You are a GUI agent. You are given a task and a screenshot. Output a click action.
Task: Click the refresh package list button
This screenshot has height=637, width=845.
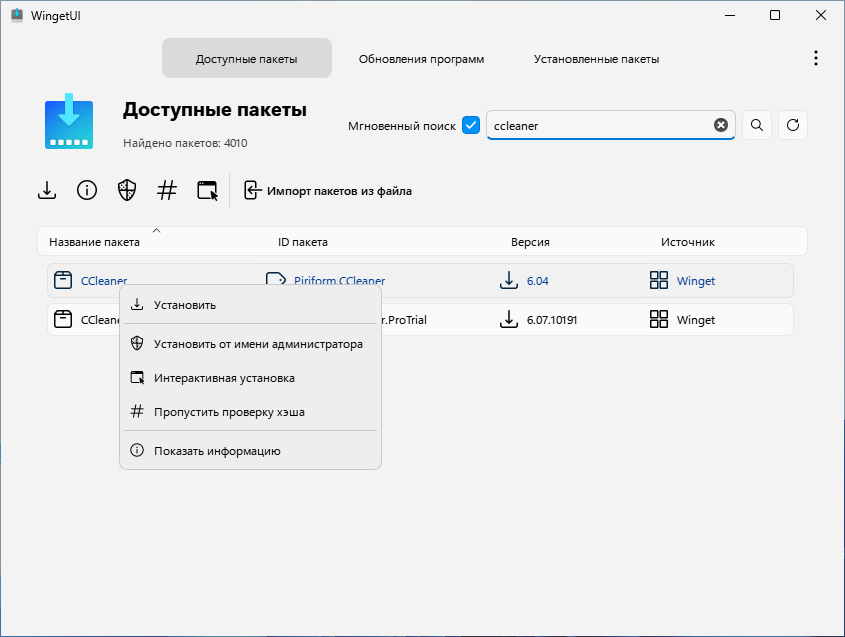coord(793,125)
